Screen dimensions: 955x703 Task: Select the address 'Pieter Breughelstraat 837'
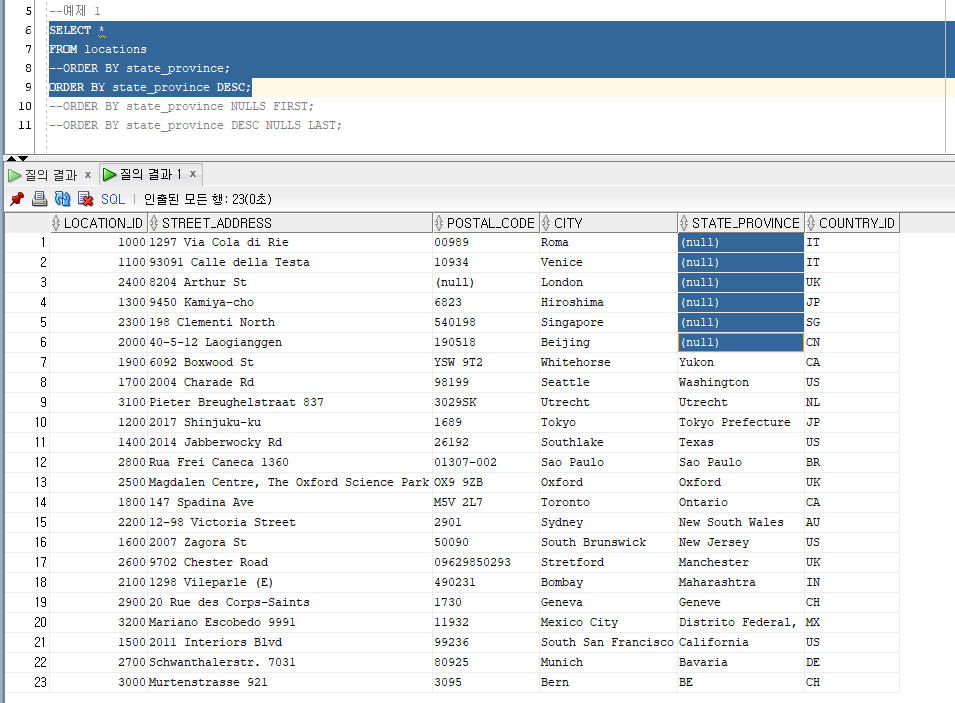[290, 403]
